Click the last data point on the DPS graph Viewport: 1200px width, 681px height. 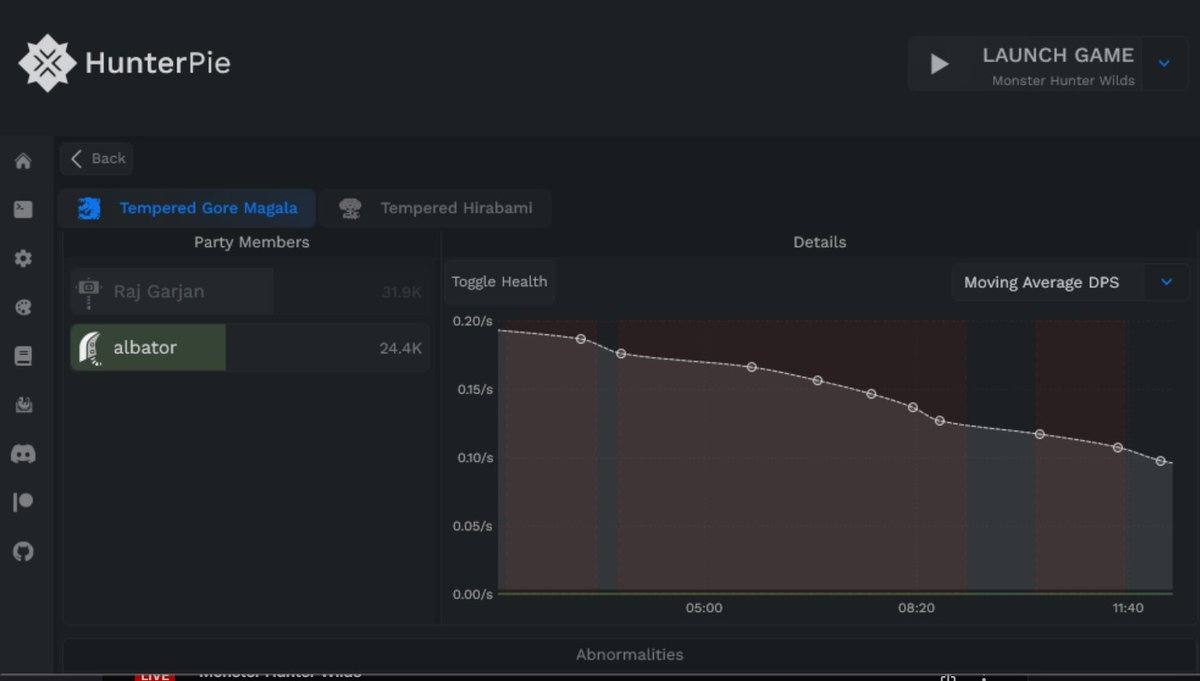pyautogui.click(x=1161, y=461)
